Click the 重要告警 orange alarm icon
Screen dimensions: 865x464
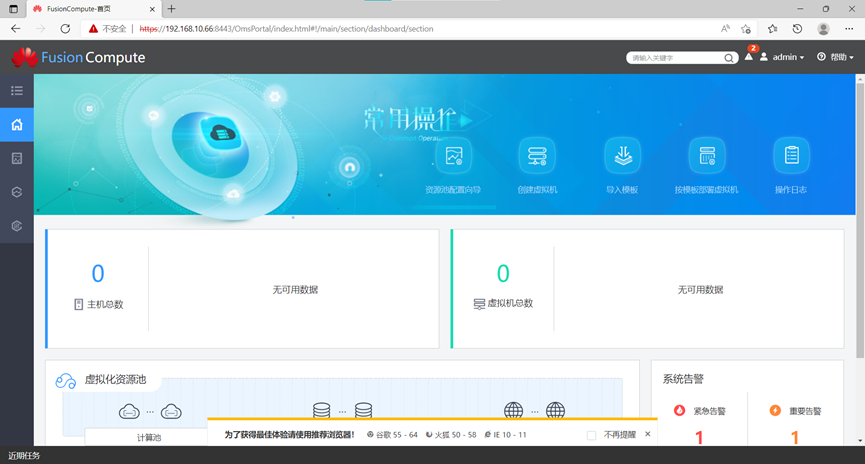(x=775, y=410)
